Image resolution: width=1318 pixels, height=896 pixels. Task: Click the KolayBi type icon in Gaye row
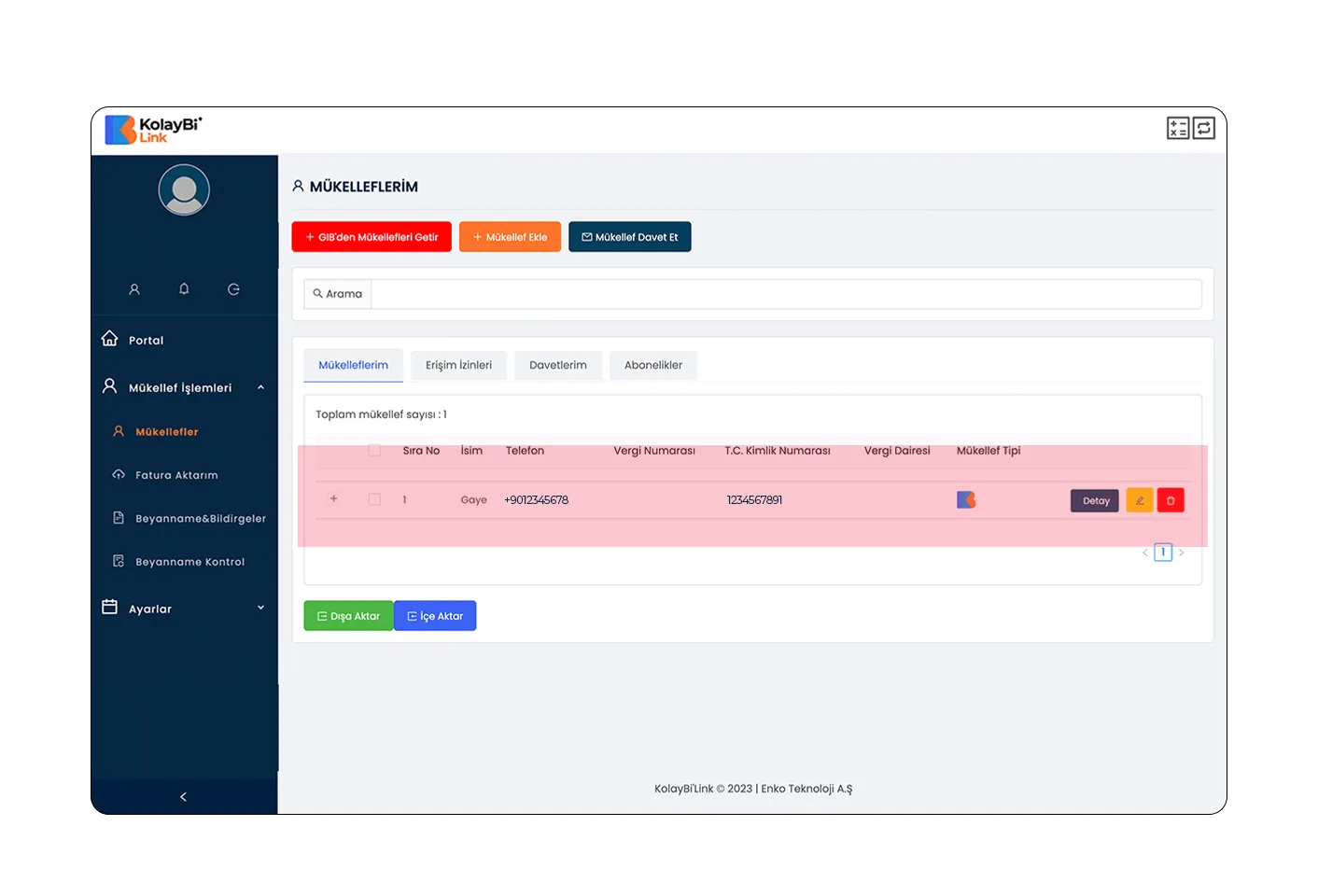tap(966, 499)
